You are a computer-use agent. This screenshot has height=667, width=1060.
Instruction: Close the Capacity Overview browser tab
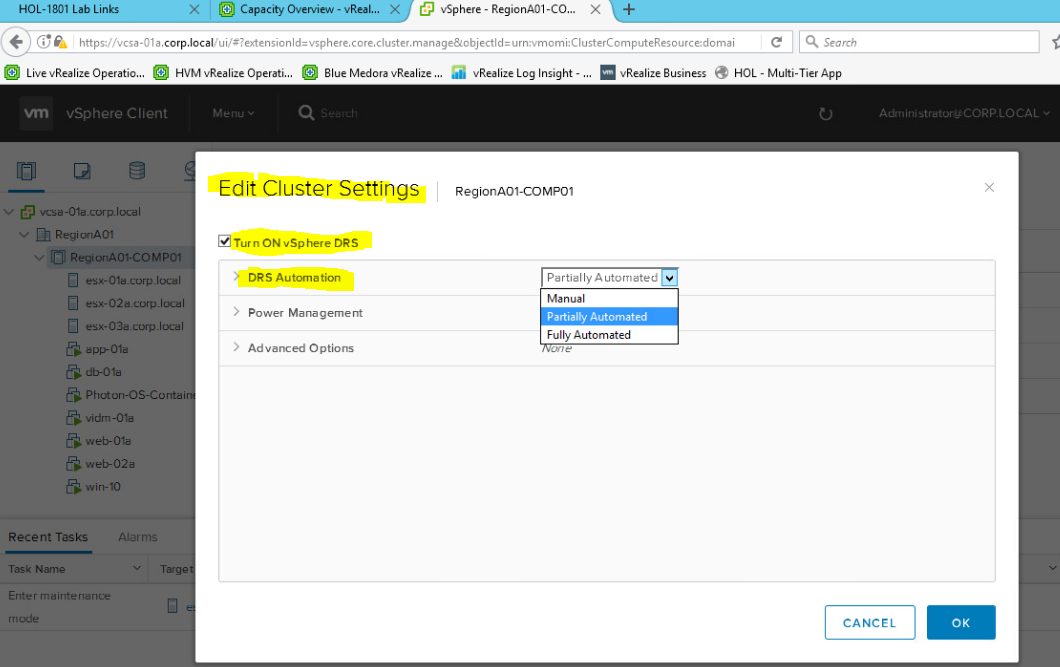click(x=395, y=9)
